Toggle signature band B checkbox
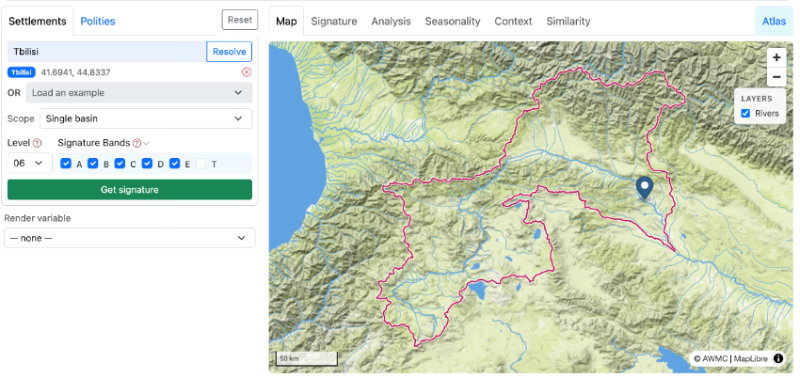The width and height of the screenshot is (800, 378). (92, 163)
